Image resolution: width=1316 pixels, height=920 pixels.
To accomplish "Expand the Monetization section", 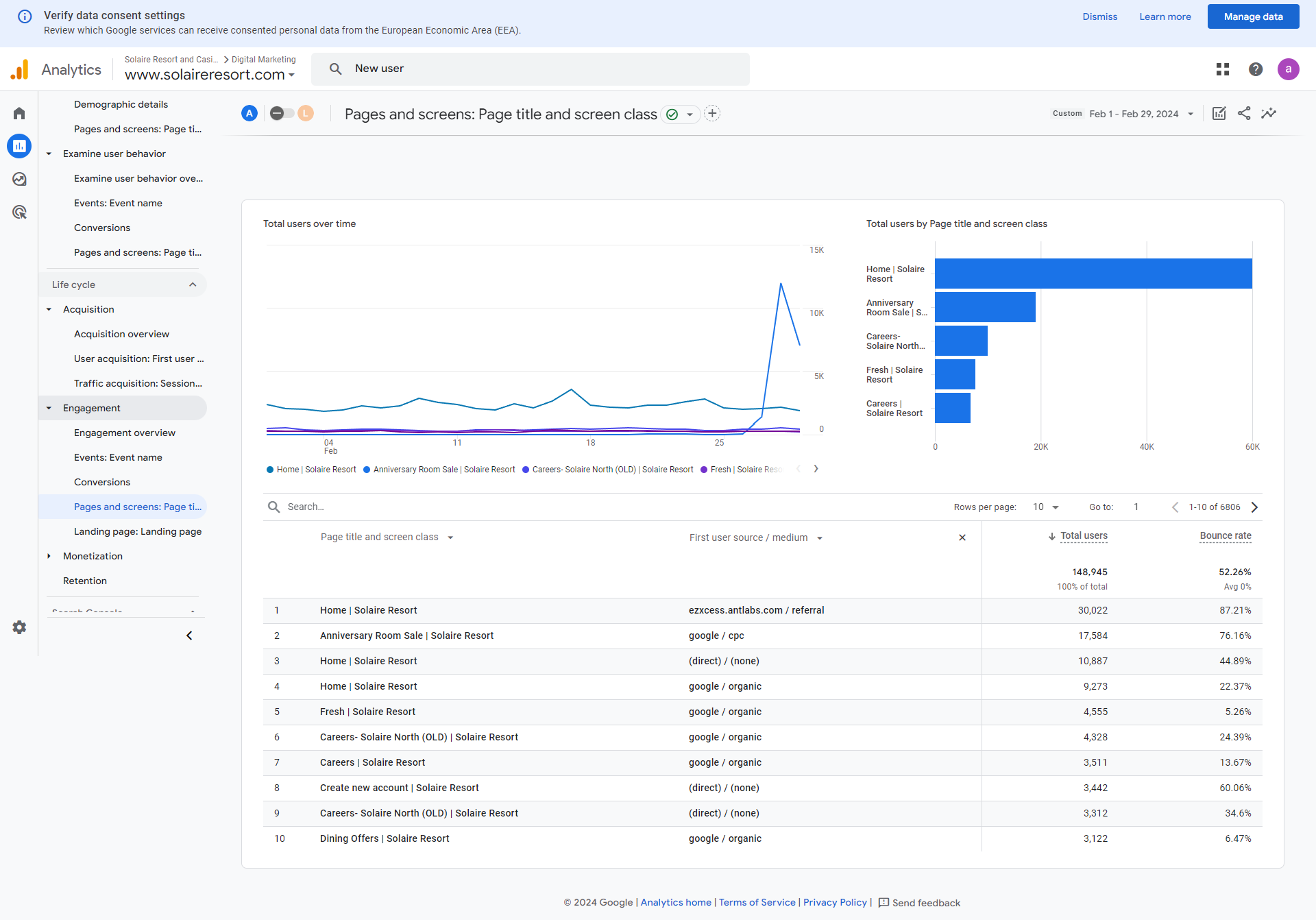I will [93, 556].
